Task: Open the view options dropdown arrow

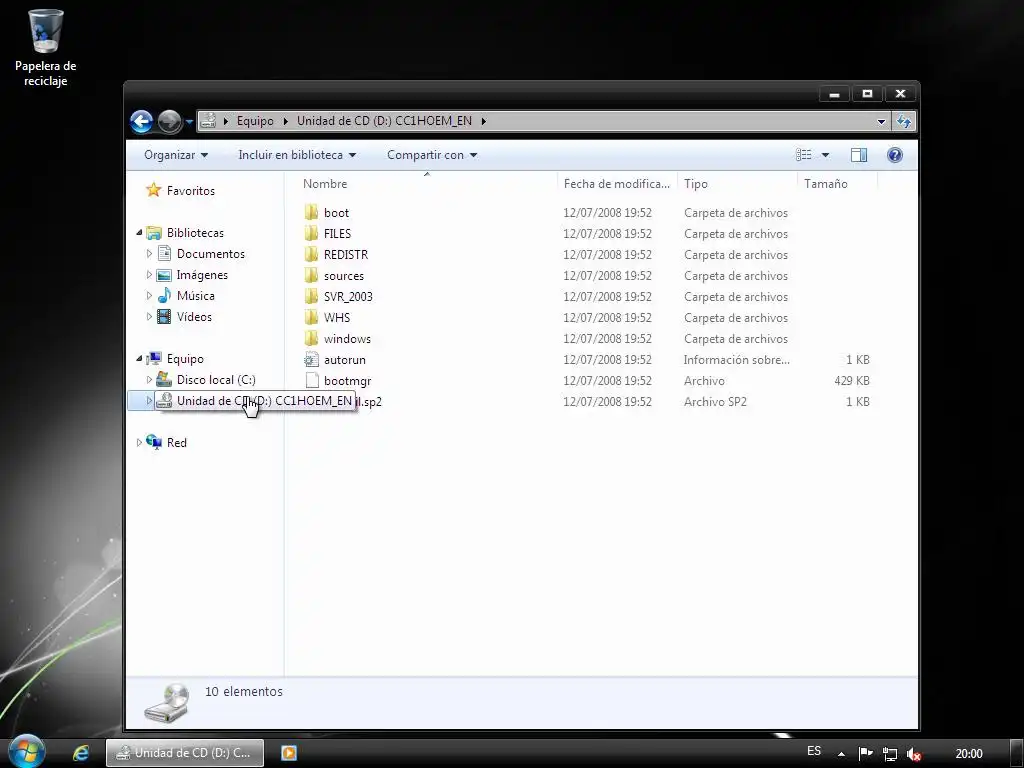Action: pyautogui.click(x=825, y=155)
